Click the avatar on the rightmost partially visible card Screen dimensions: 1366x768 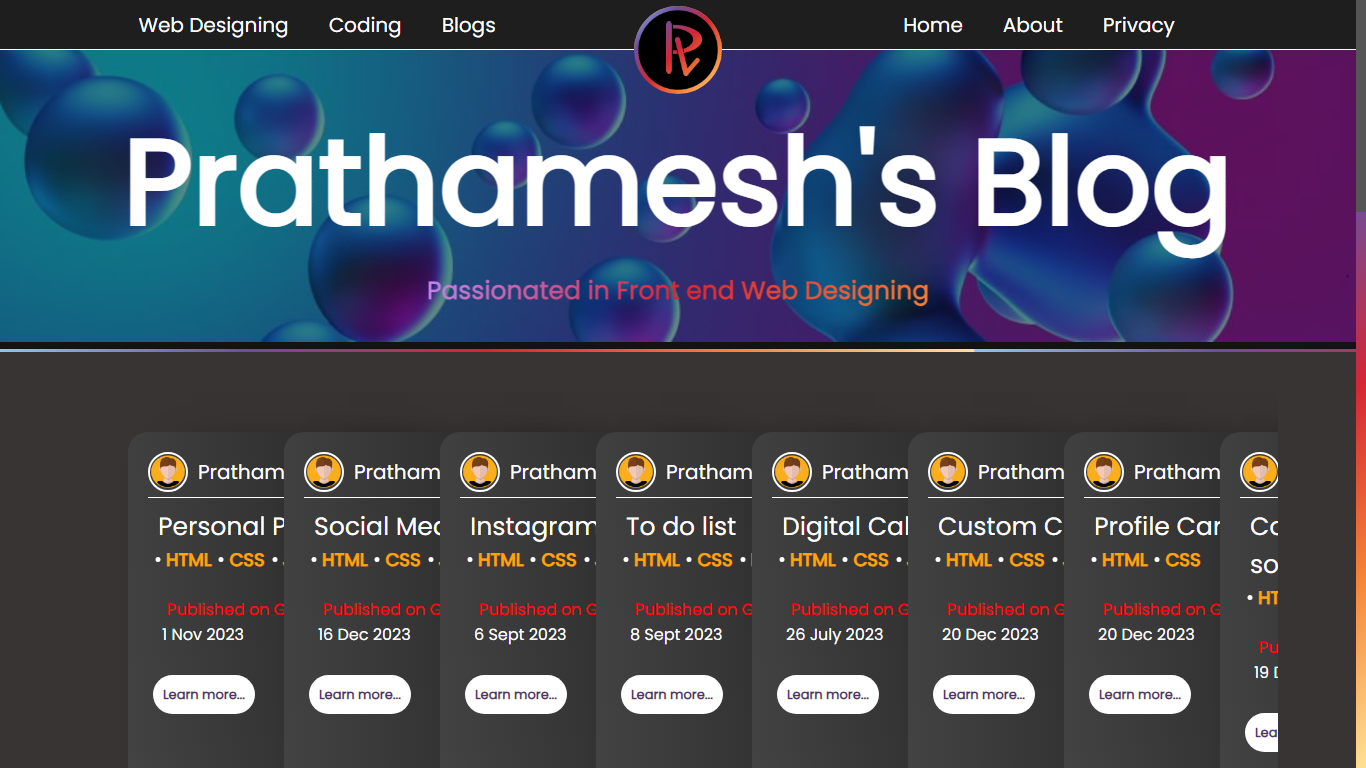point(1260,472)
